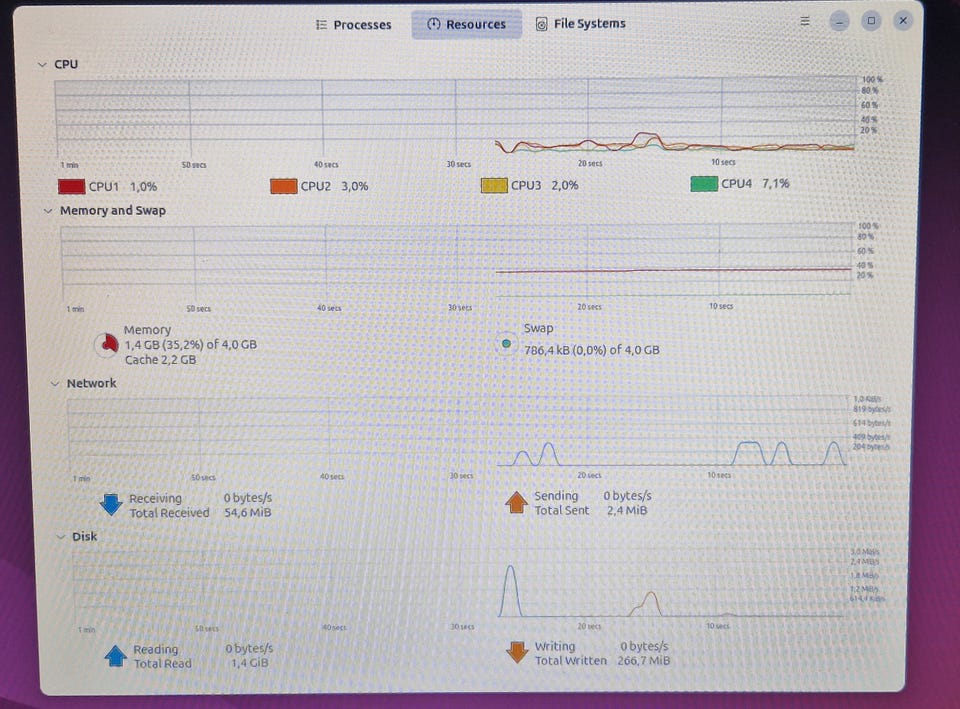Select the Resources tab
The height and width of the screenshot is (709, 960).
pyautogui.click(x=467, y=24)
